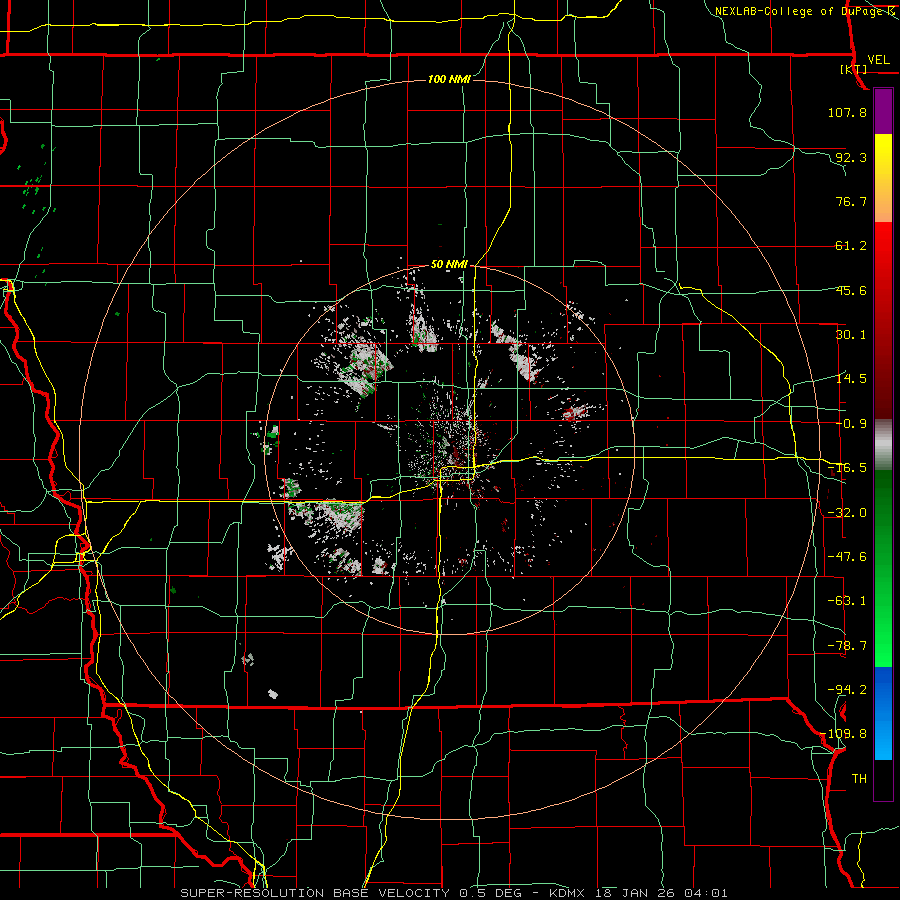Click the 92.3 velocity scale value
The height and width of the screenshot is (900, 900).
[x=851, y=157]
